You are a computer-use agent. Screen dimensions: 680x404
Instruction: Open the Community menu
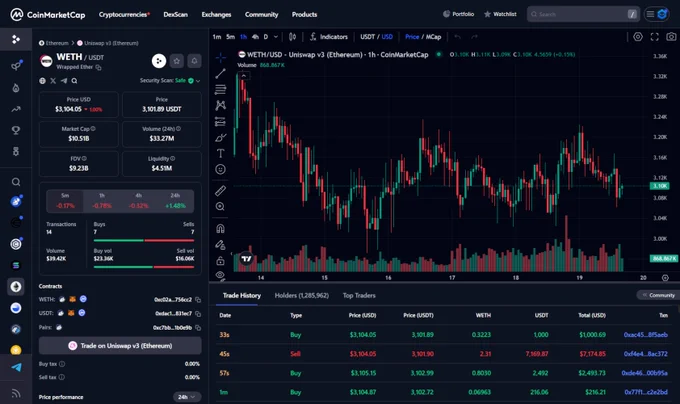(262, 14)
